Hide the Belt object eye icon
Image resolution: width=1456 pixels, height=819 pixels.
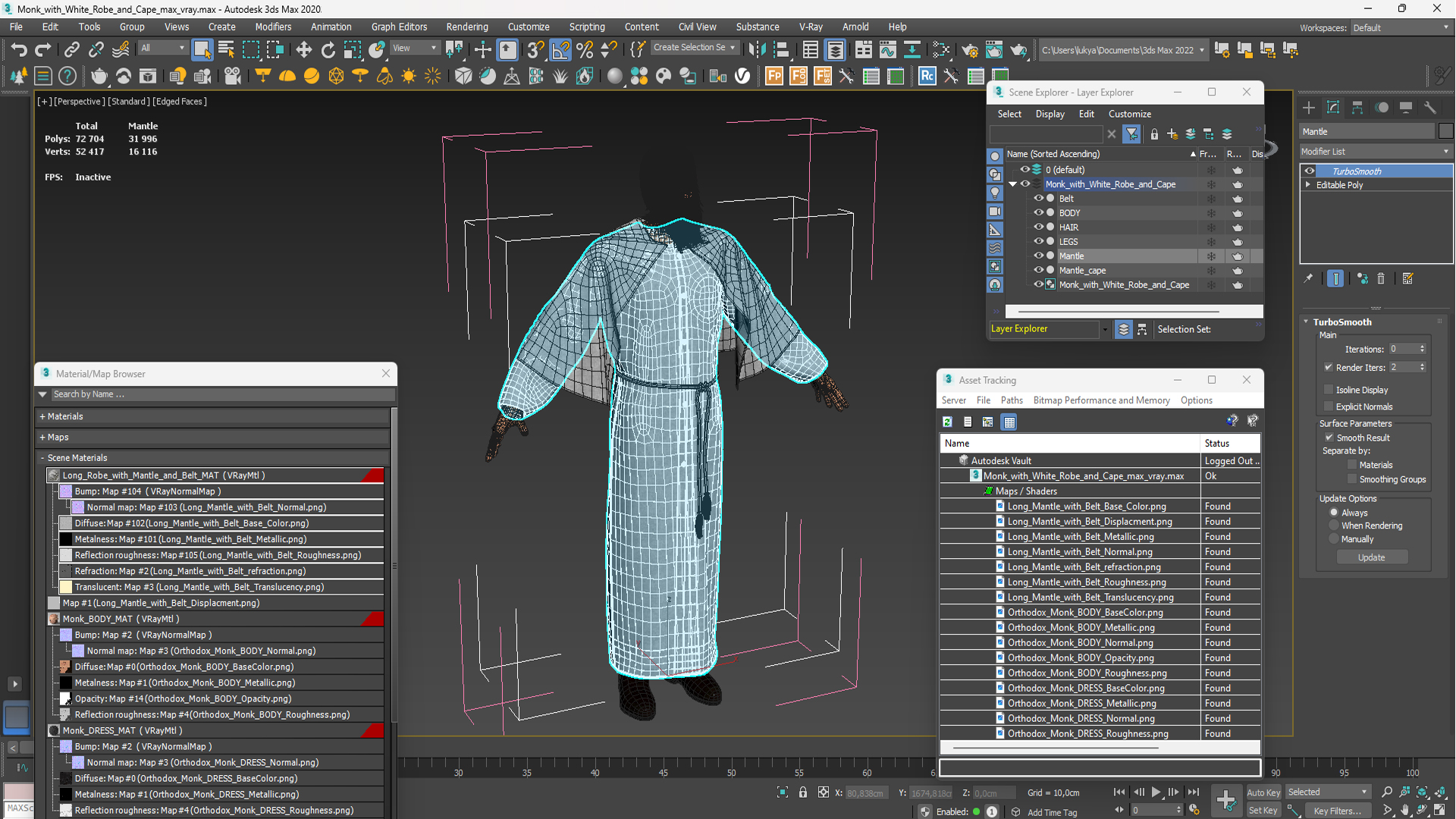pyautogui.click(x=1039, y=199)
